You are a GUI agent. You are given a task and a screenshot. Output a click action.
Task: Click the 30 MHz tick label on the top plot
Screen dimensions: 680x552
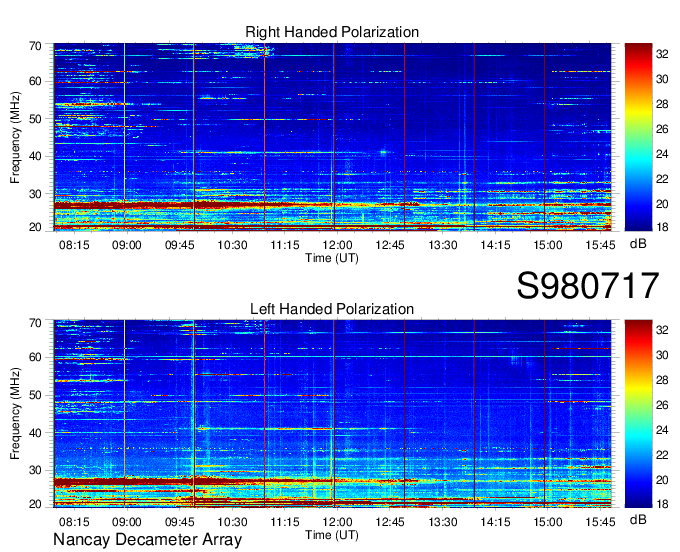pyautogui.click(x=35, y=194)
